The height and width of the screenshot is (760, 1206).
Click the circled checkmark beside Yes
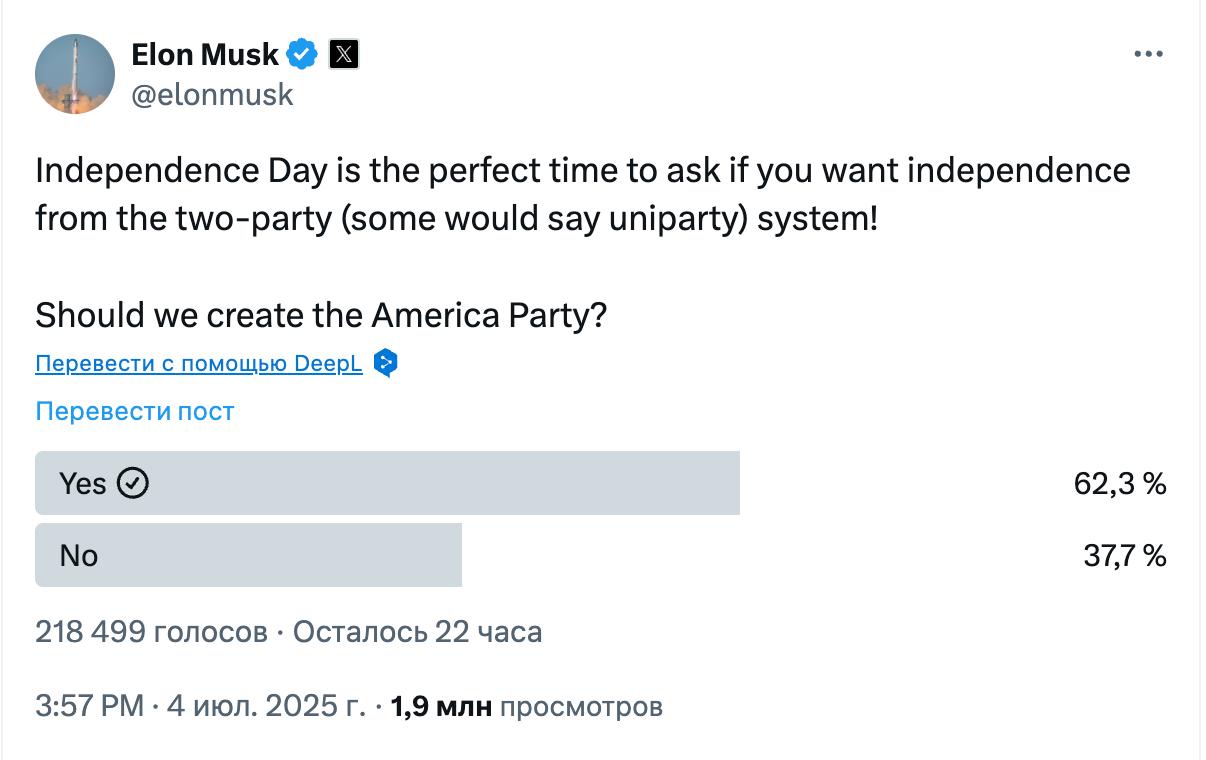point(133,484)
